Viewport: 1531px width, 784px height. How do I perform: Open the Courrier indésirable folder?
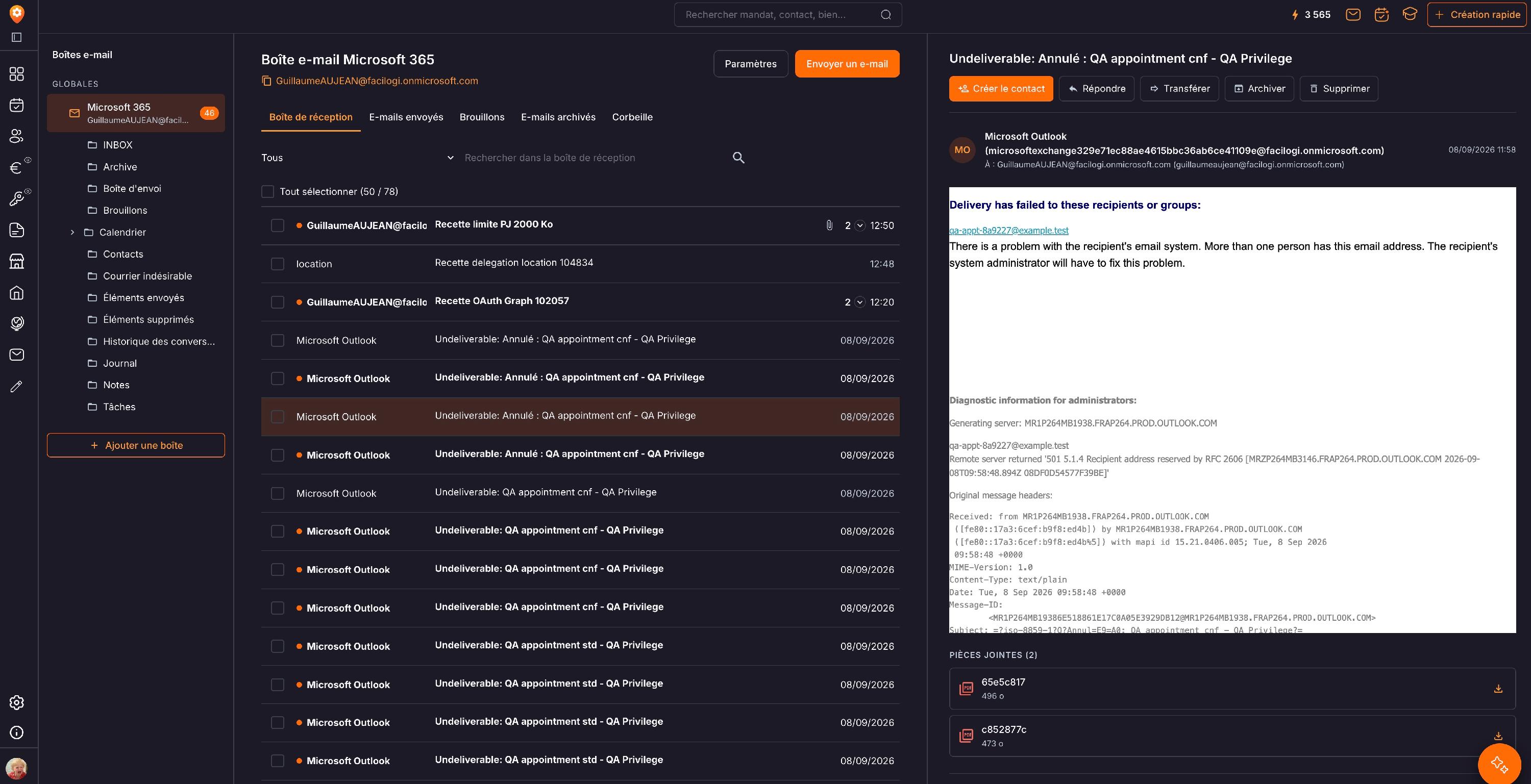tap(147, 275)
